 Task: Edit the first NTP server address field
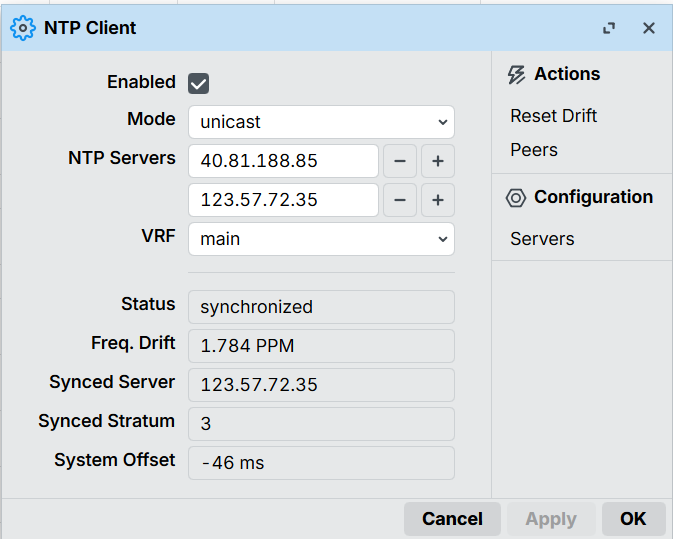coord(283,161)
